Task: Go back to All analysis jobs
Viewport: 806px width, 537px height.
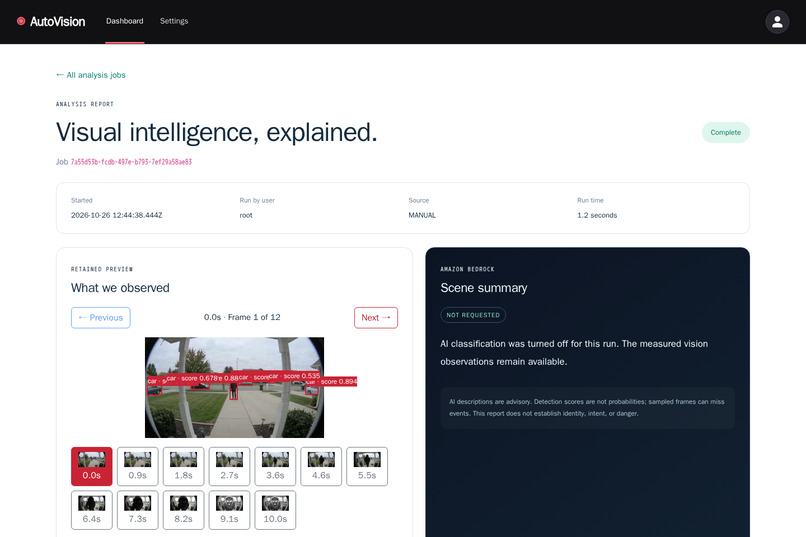Action: click(90, 75)
